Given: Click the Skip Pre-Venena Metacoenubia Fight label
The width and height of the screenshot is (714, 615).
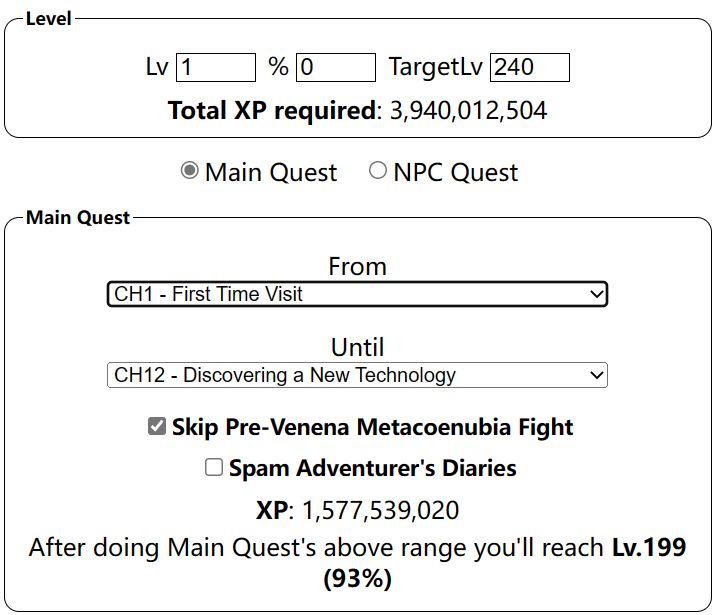Looking at the screenshot, I should click(372, 428).
